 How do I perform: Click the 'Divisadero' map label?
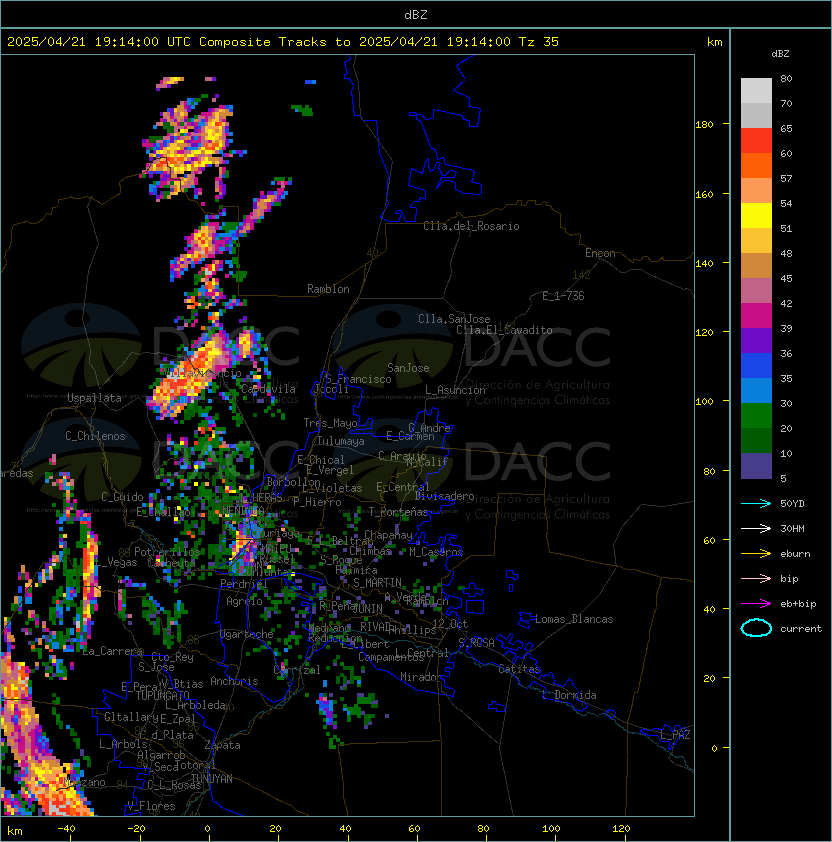click(x=445, y=496)
